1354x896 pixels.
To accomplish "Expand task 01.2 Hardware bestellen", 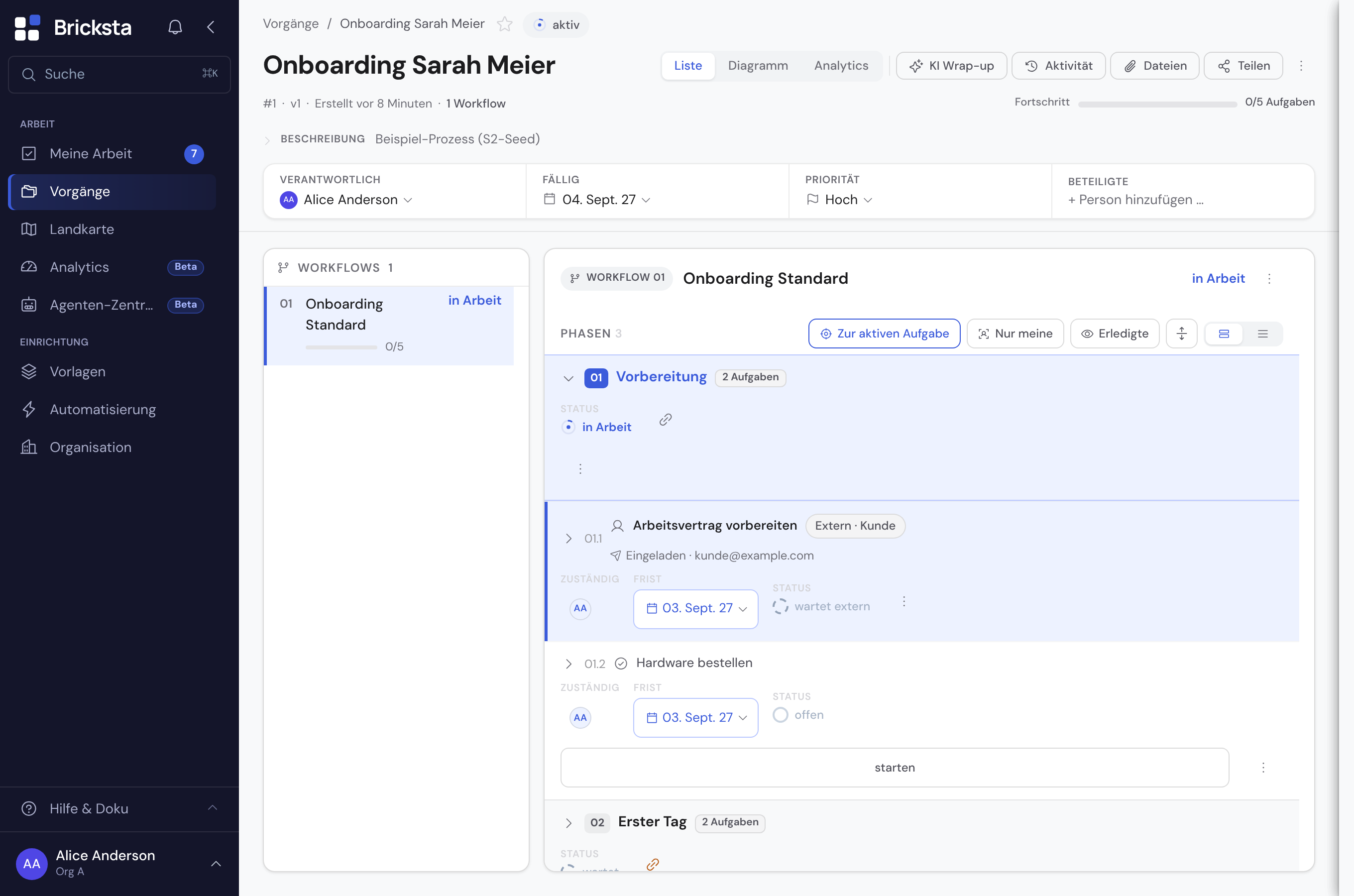I will 568,664.
